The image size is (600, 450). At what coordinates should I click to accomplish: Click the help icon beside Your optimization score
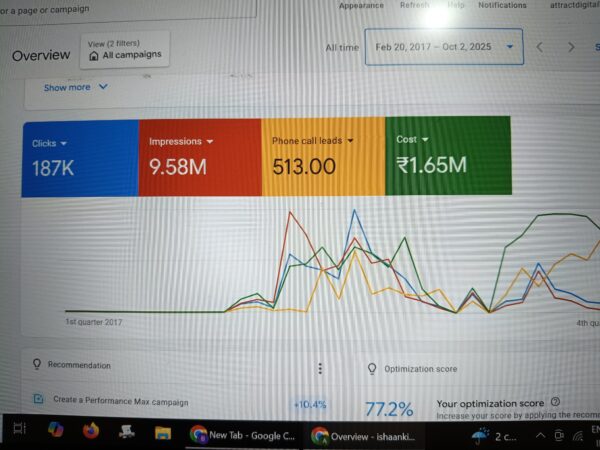click(x=555, y=402)
